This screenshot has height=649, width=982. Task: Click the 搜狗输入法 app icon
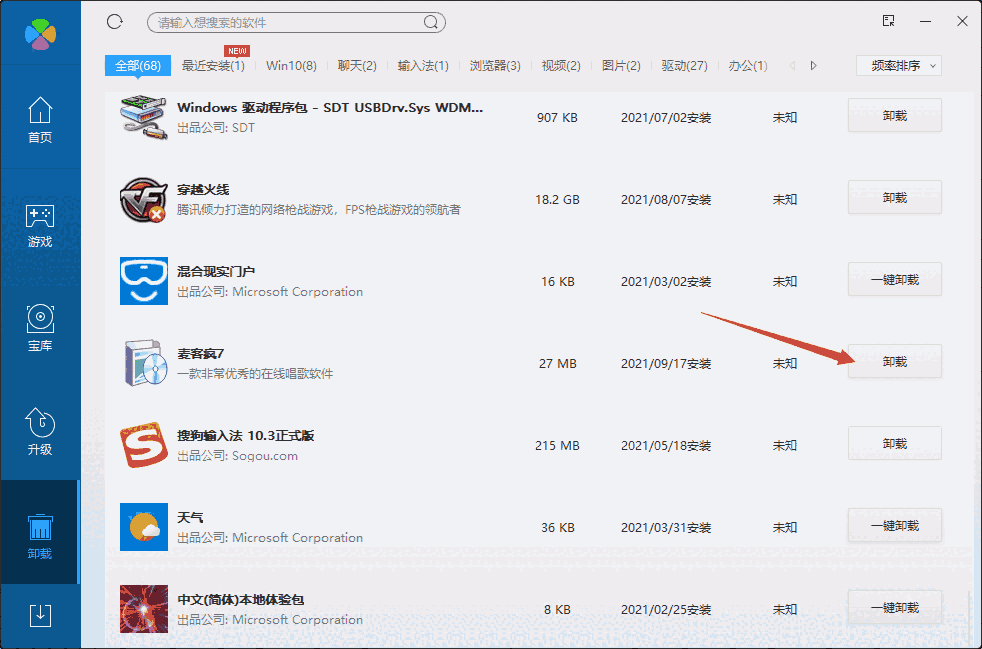143,444
